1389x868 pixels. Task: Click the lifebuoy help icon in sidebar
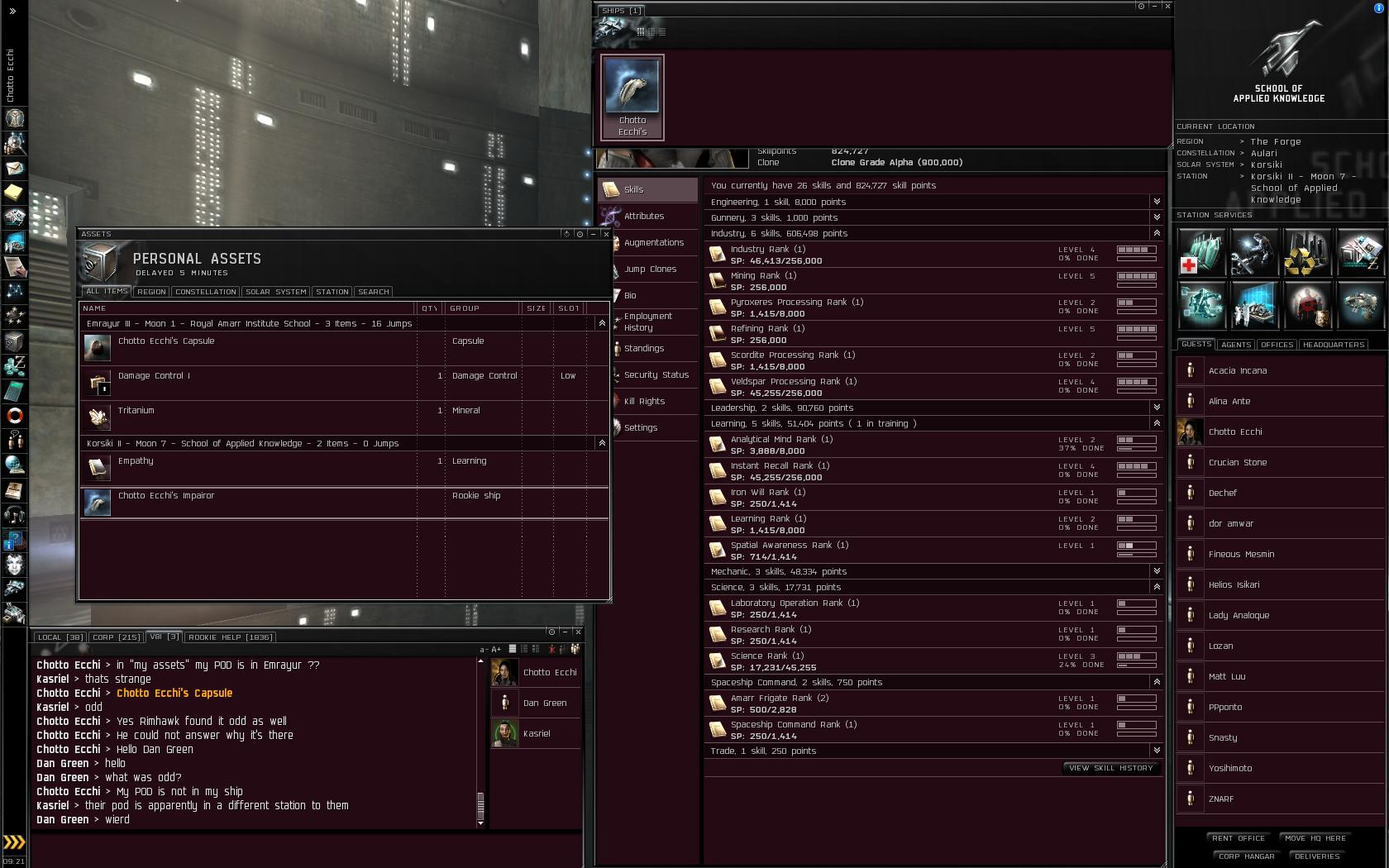tap(14, 416)
